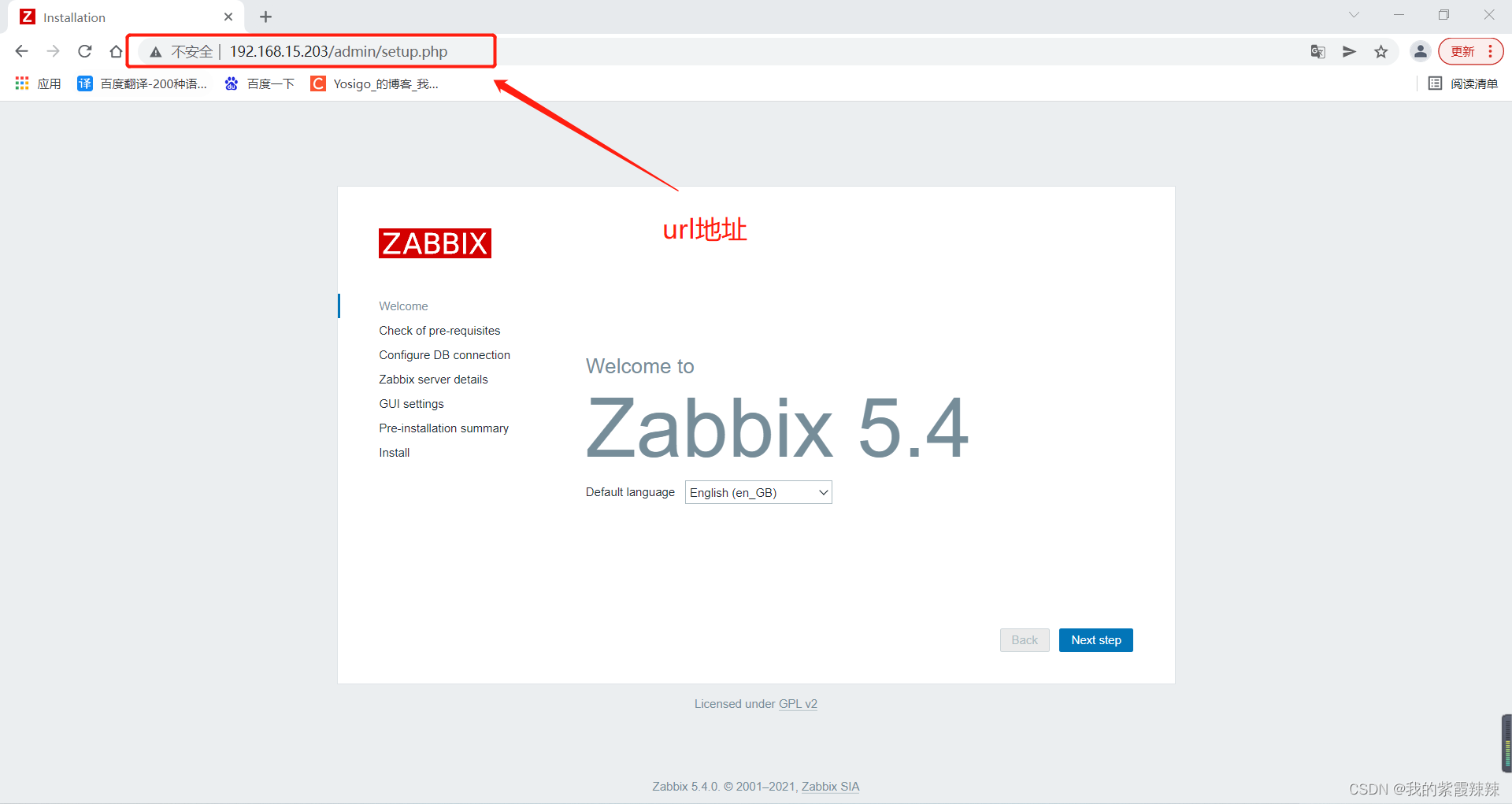Maximize the browser window
The height and width of the screenshot is (804, 1512).
click(x=1443, y=15)
